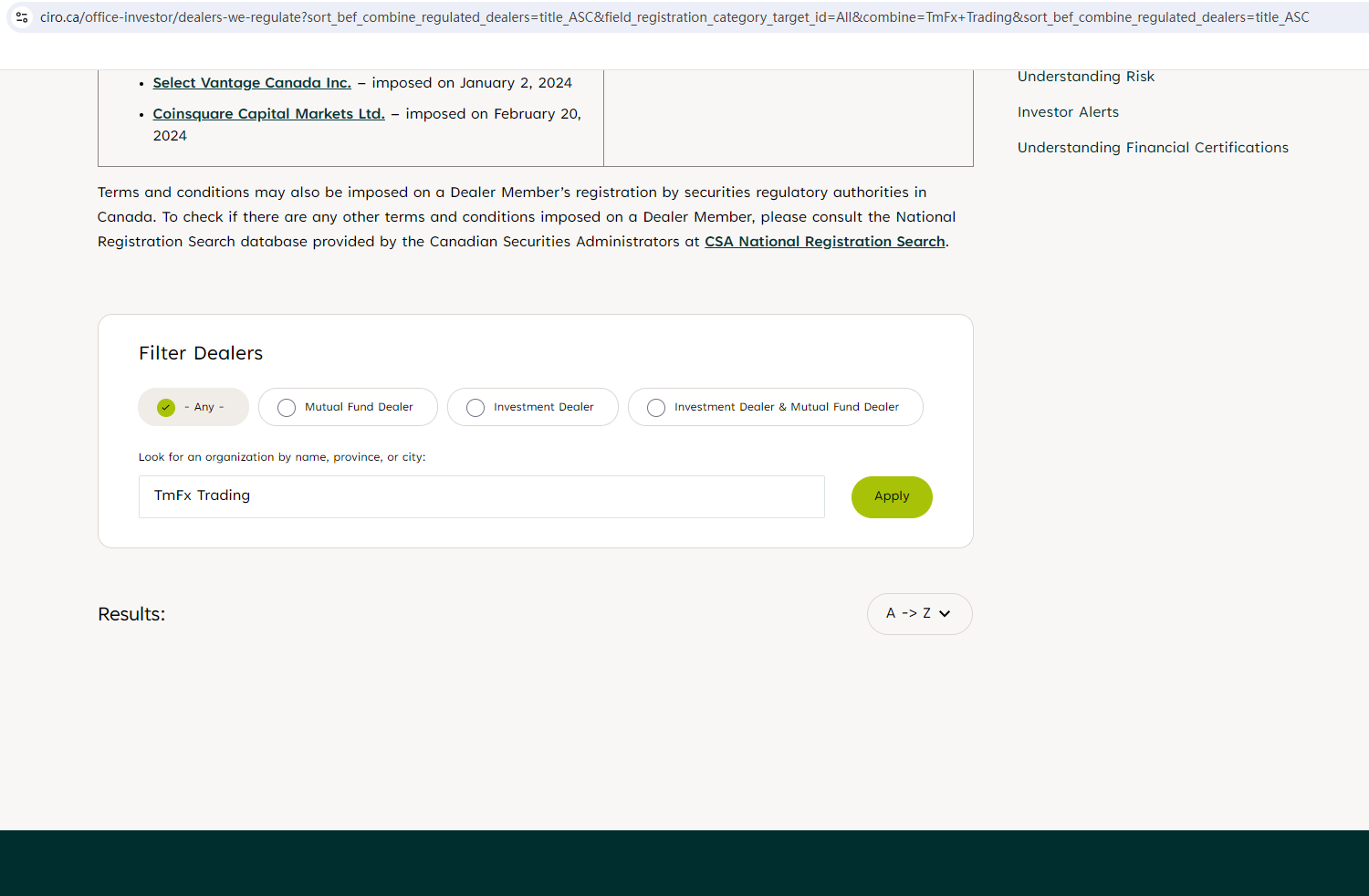
Task: Open the A -> Z sort dropdown
Action: click(x=920, y=614)
